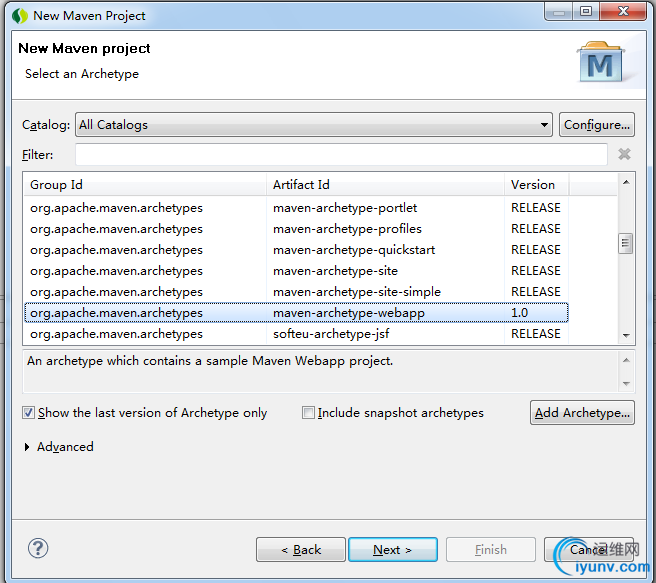
Task: Clear the filter with the X icon
Action: tap(624, 154)
